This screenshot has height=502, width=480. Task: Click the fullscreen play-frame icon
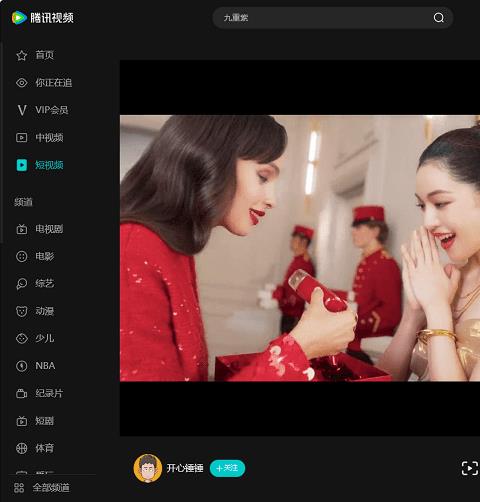tap(470, 468)
